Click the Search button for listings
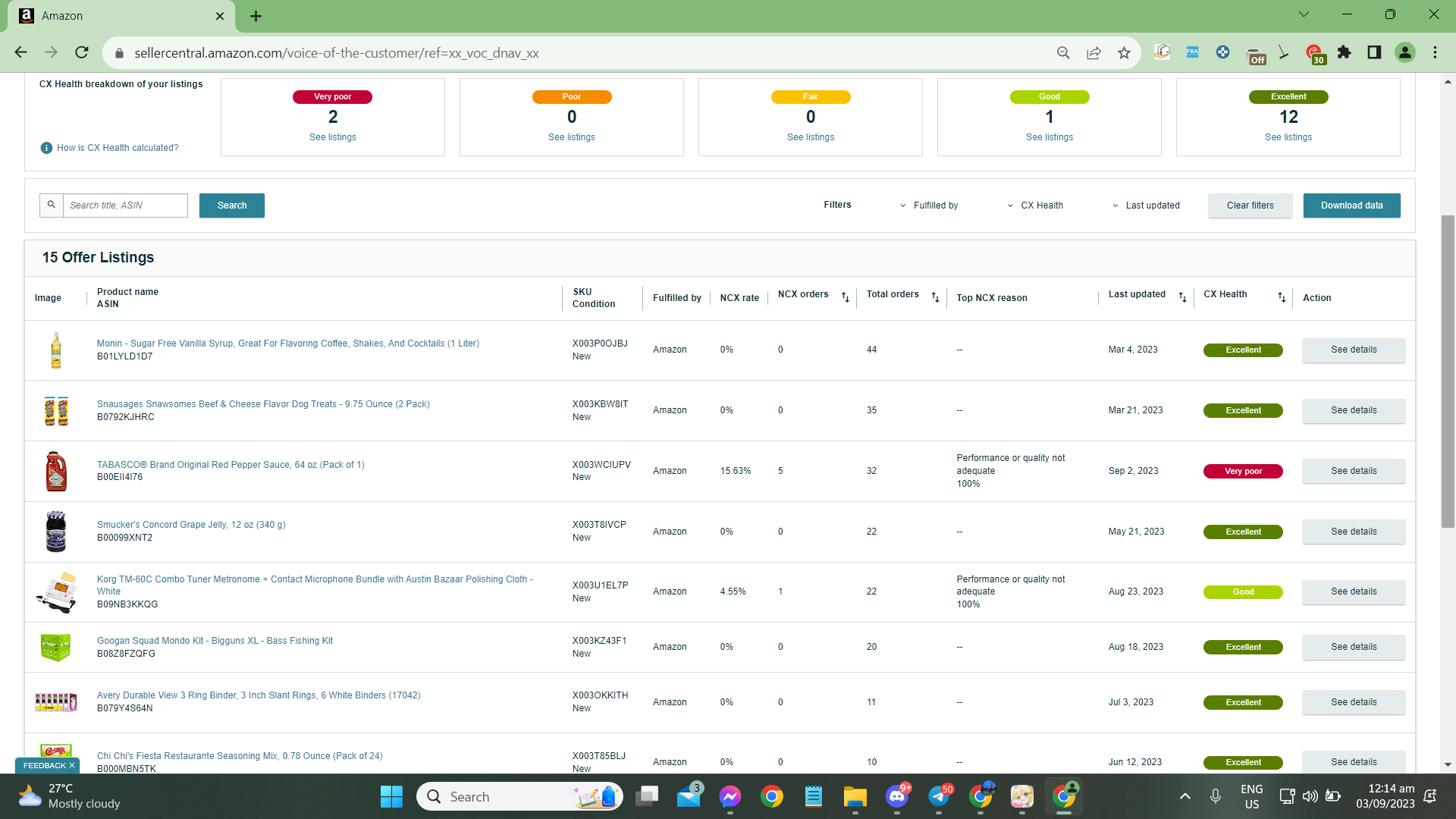Image resolution: width=1456 pixels, height=819 pixels. pyautogui.click(x=232, y=206)
